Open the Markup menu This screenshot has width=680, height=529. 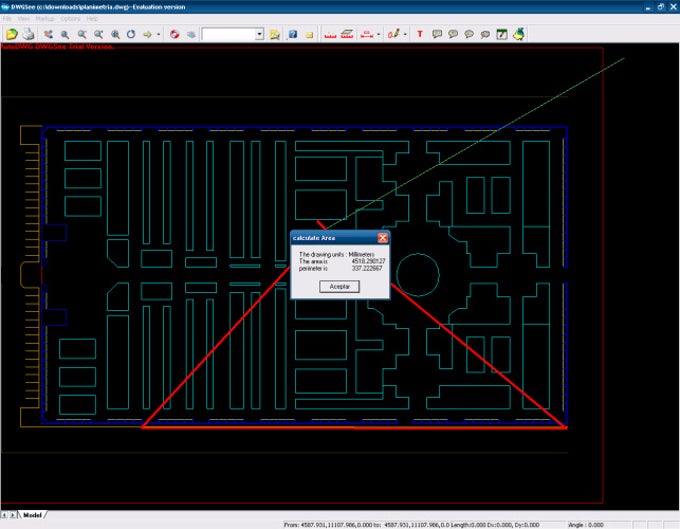pyautogui.click(x=43, y=19)
